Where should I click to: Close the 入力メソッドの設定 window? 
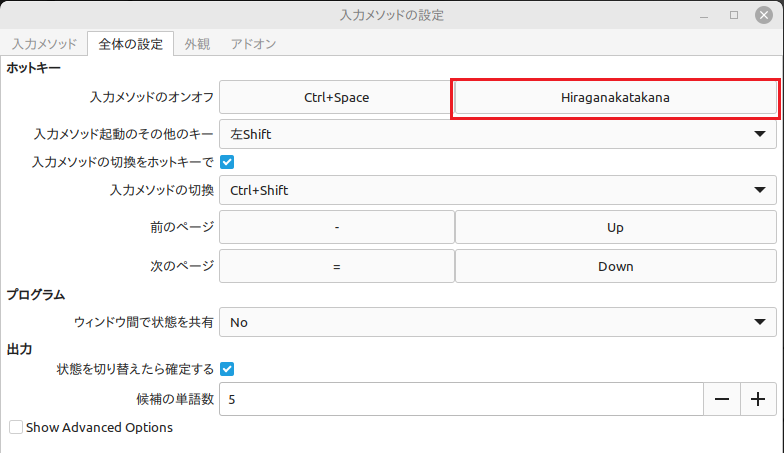(x=764, y=15)
